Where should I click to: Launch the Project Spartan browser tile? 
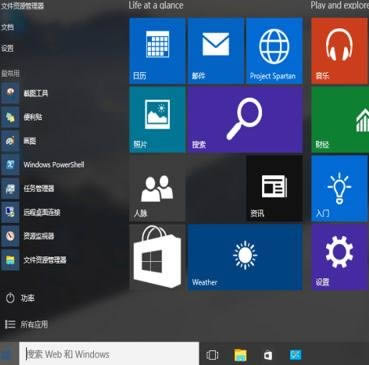[274, 51]
